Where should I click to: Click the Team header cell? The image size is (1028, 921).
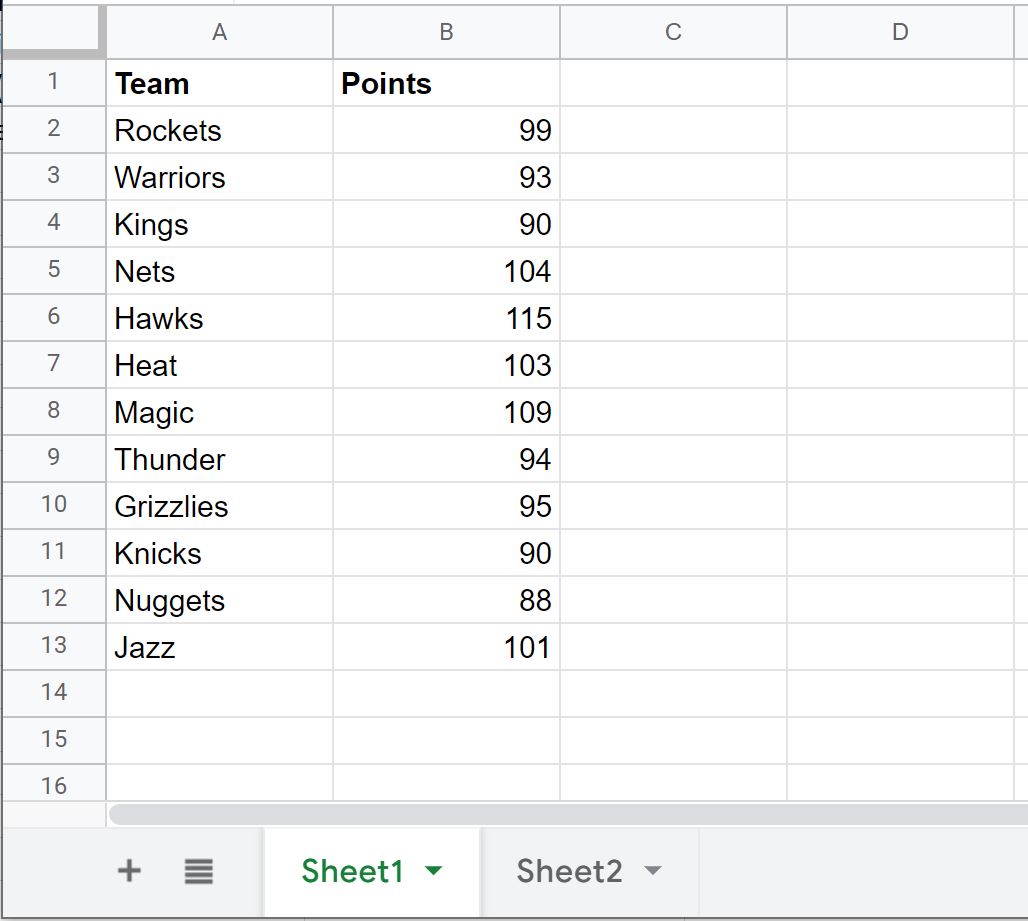point(220,83)
